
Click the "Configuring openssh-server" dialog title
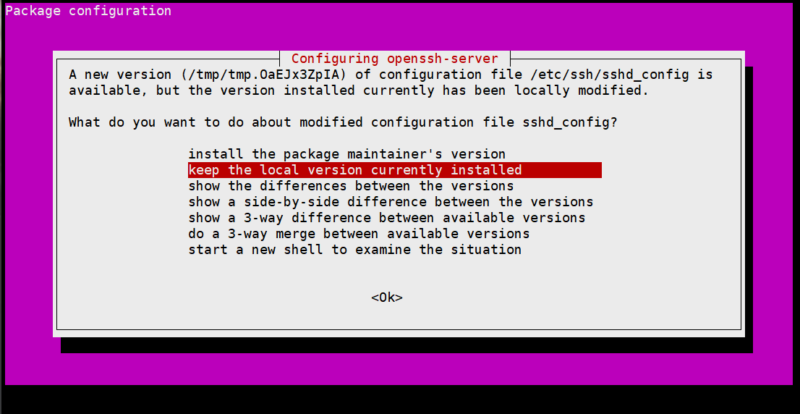coord(395,59)
